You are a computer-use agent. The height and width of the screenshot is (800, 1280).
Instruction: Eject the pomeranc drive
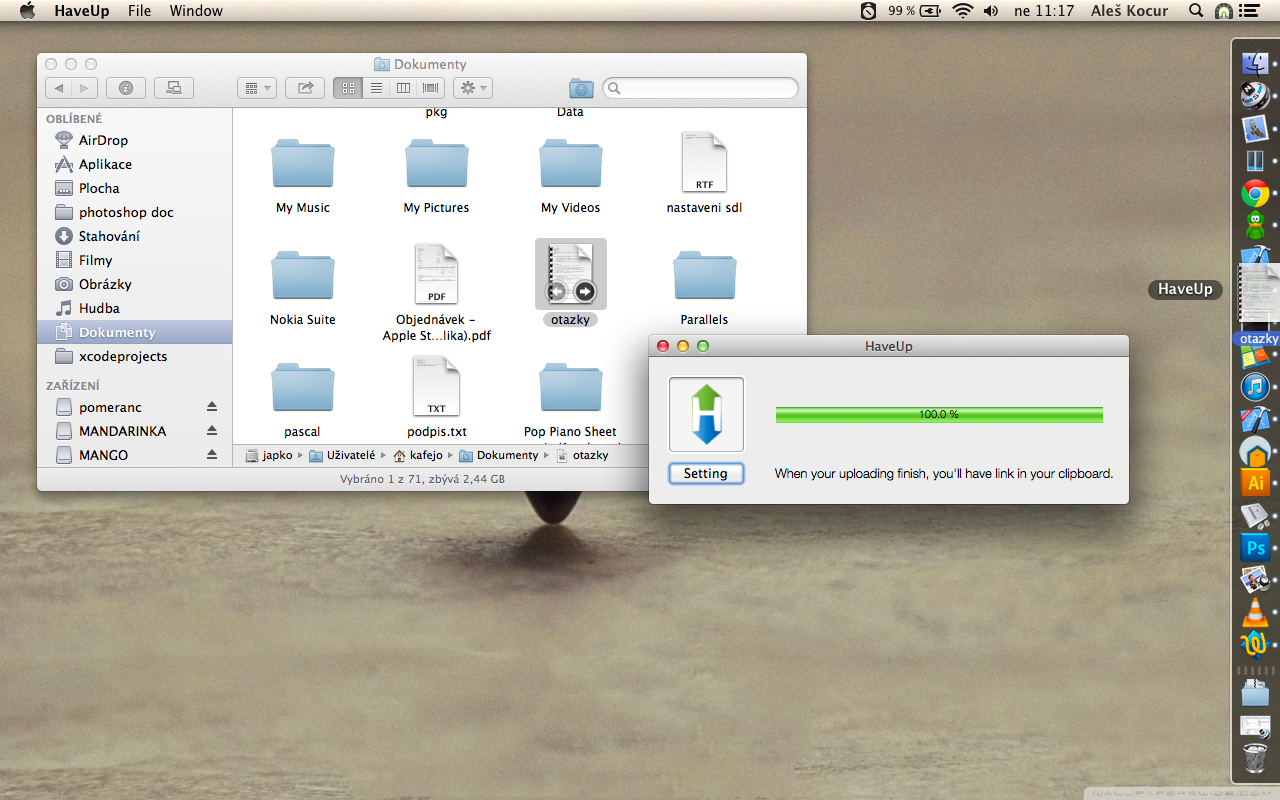(212, 407)
